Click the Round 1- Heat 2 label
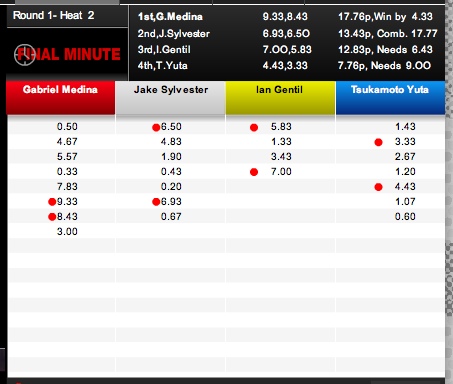The height and width of the screenshot is (384, 453). coord(53,15)
